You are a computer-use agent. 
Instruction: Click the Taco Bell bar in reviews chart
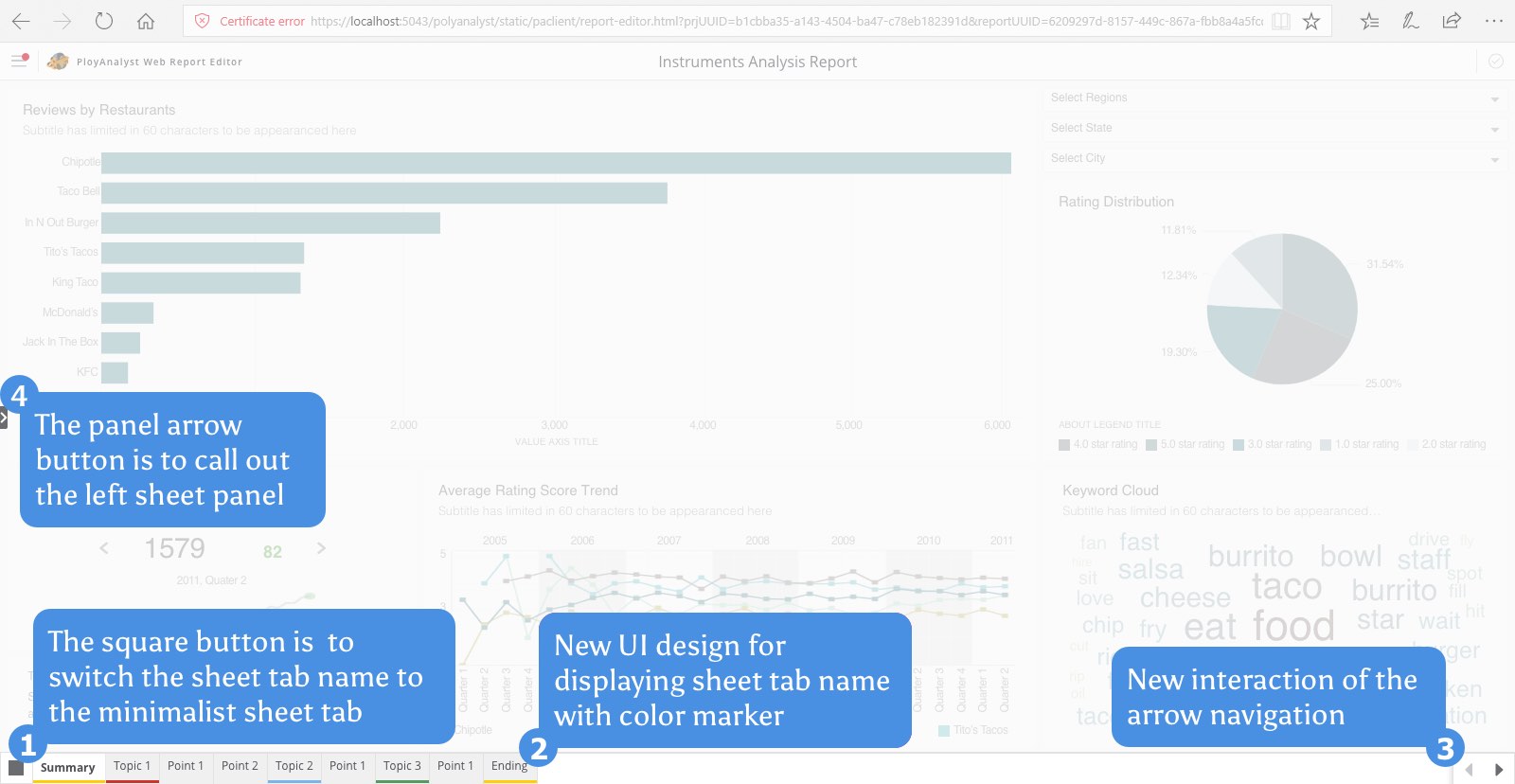384,193
